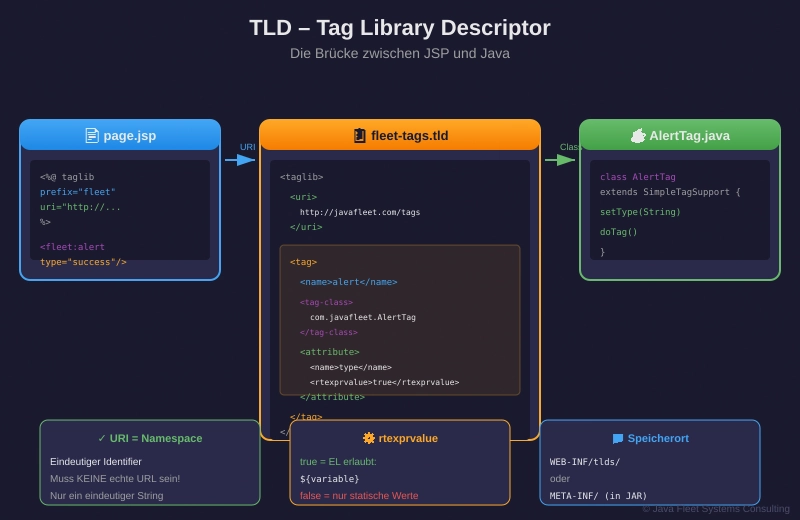Viewport: 800px width, 520px height.
Task: Click the file icon beside fleet-tags.tld
Action: tap(359, 135)
